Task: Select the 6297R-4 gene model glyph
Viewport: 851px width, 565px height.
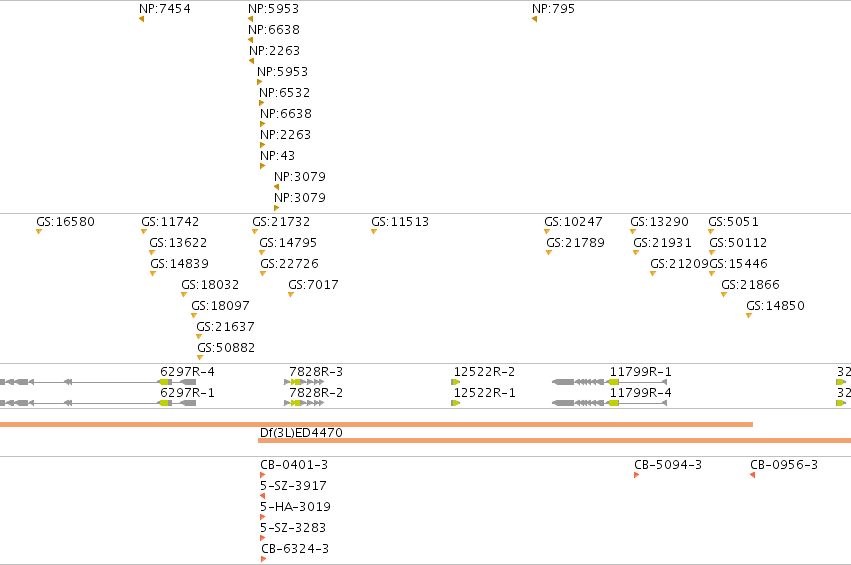Action: pos(98,382)
